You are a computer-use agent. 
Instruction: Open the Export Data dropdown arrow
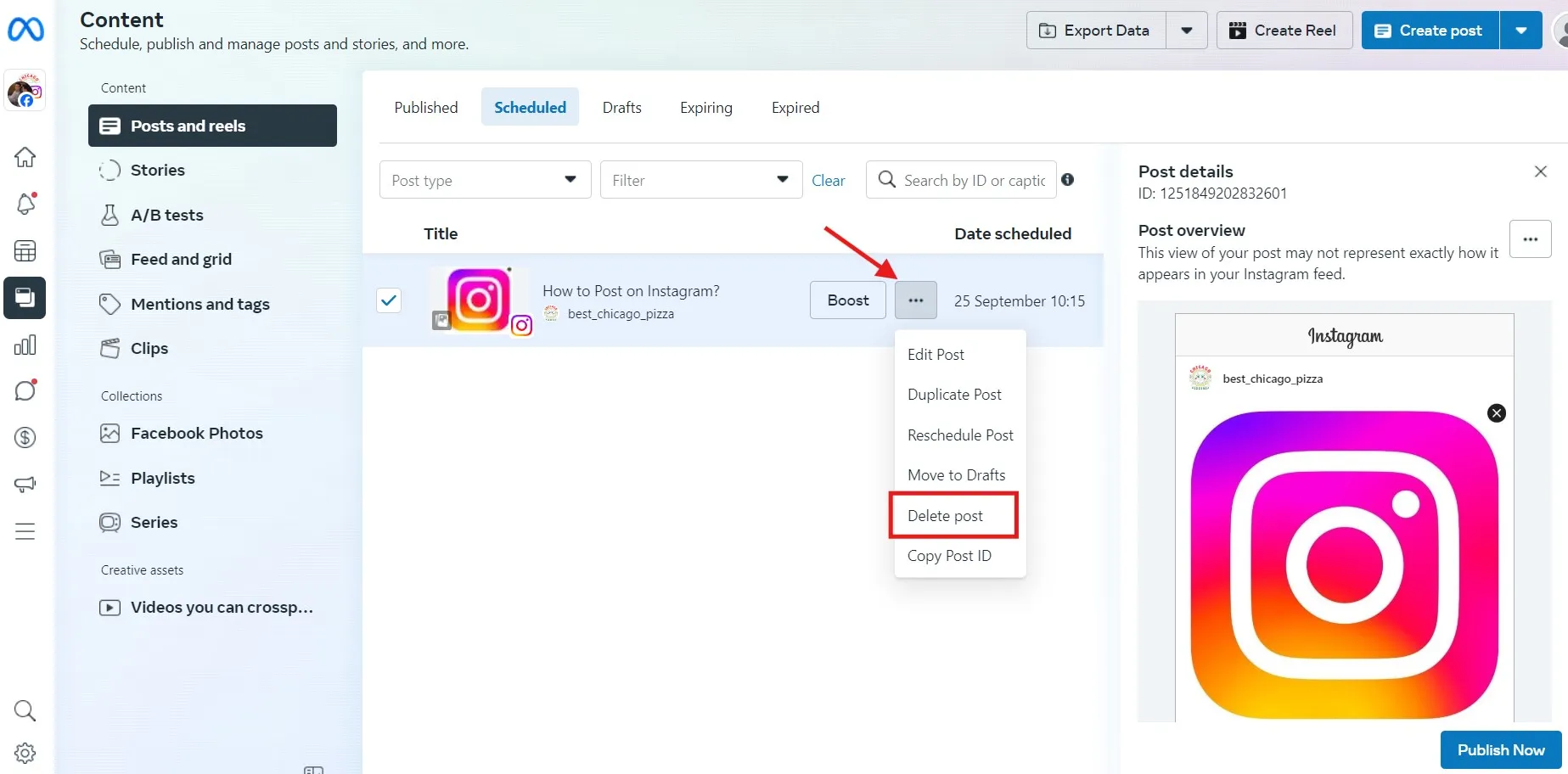coord(1187,31)
